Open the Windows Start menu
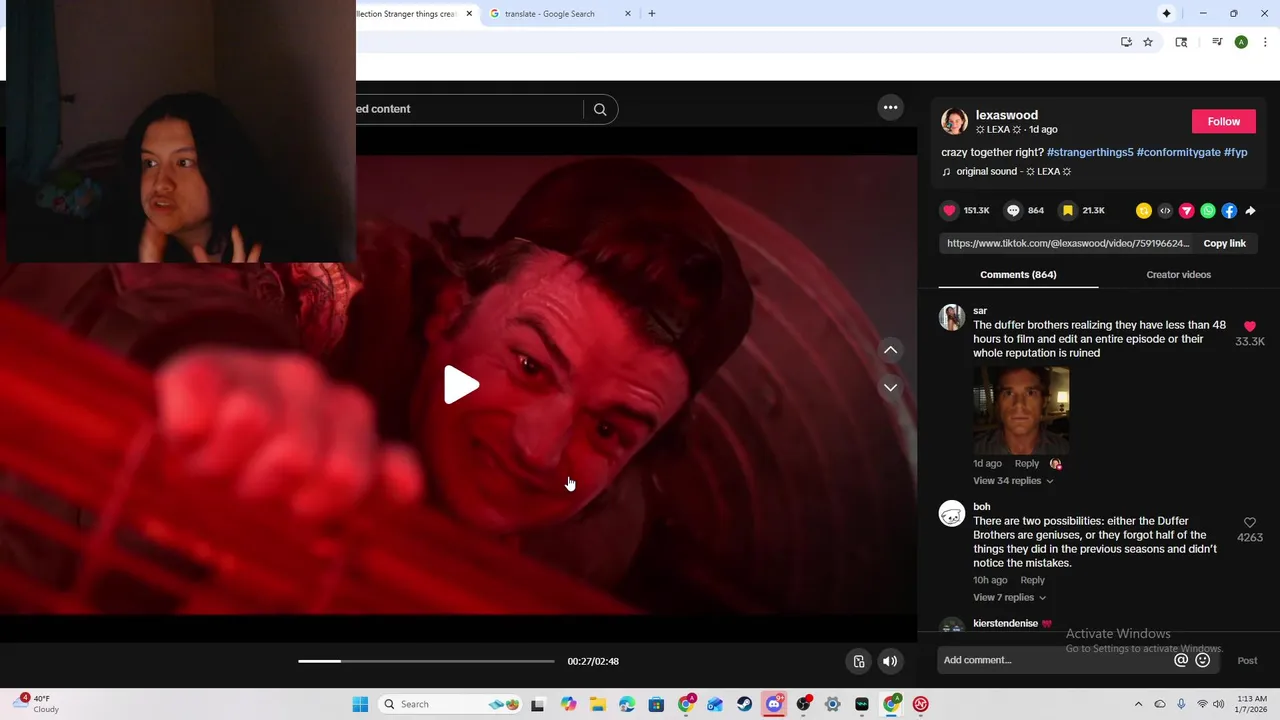The height and width of the screenshot is (720, 1280). pyautogui.click(x=360, y=704)
